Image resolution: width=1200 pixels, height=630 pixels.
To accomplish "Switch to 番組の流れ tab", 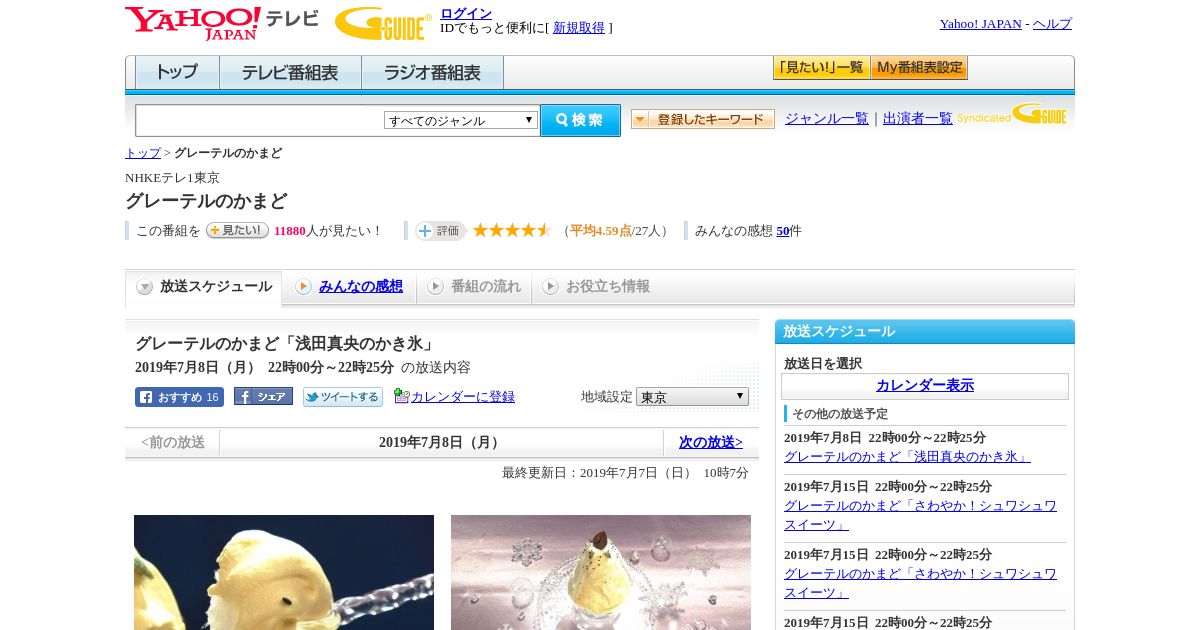I will (x=474, y=287).
